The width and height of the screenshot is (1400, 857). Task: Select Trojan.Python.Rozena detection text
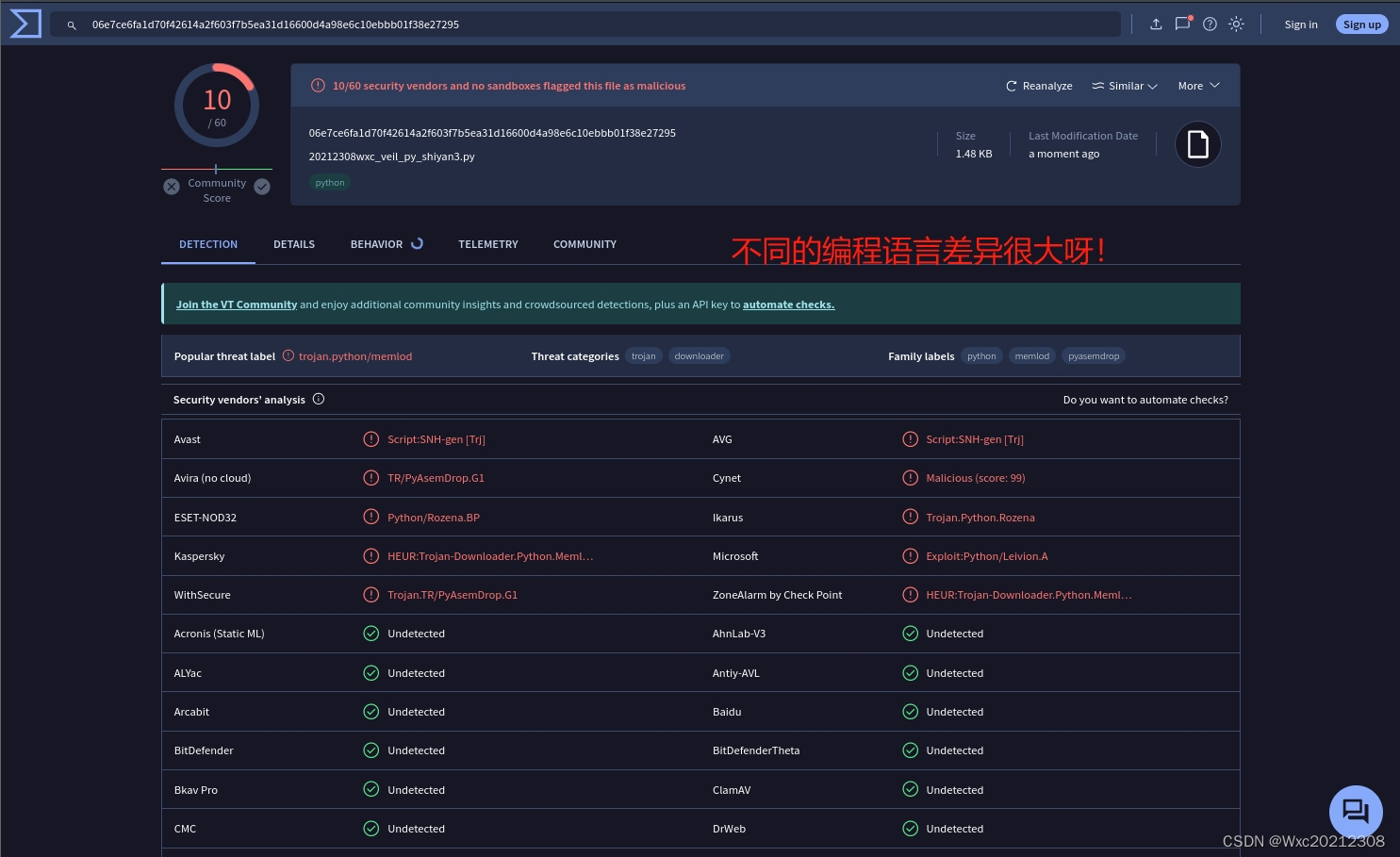coord(980,518)
